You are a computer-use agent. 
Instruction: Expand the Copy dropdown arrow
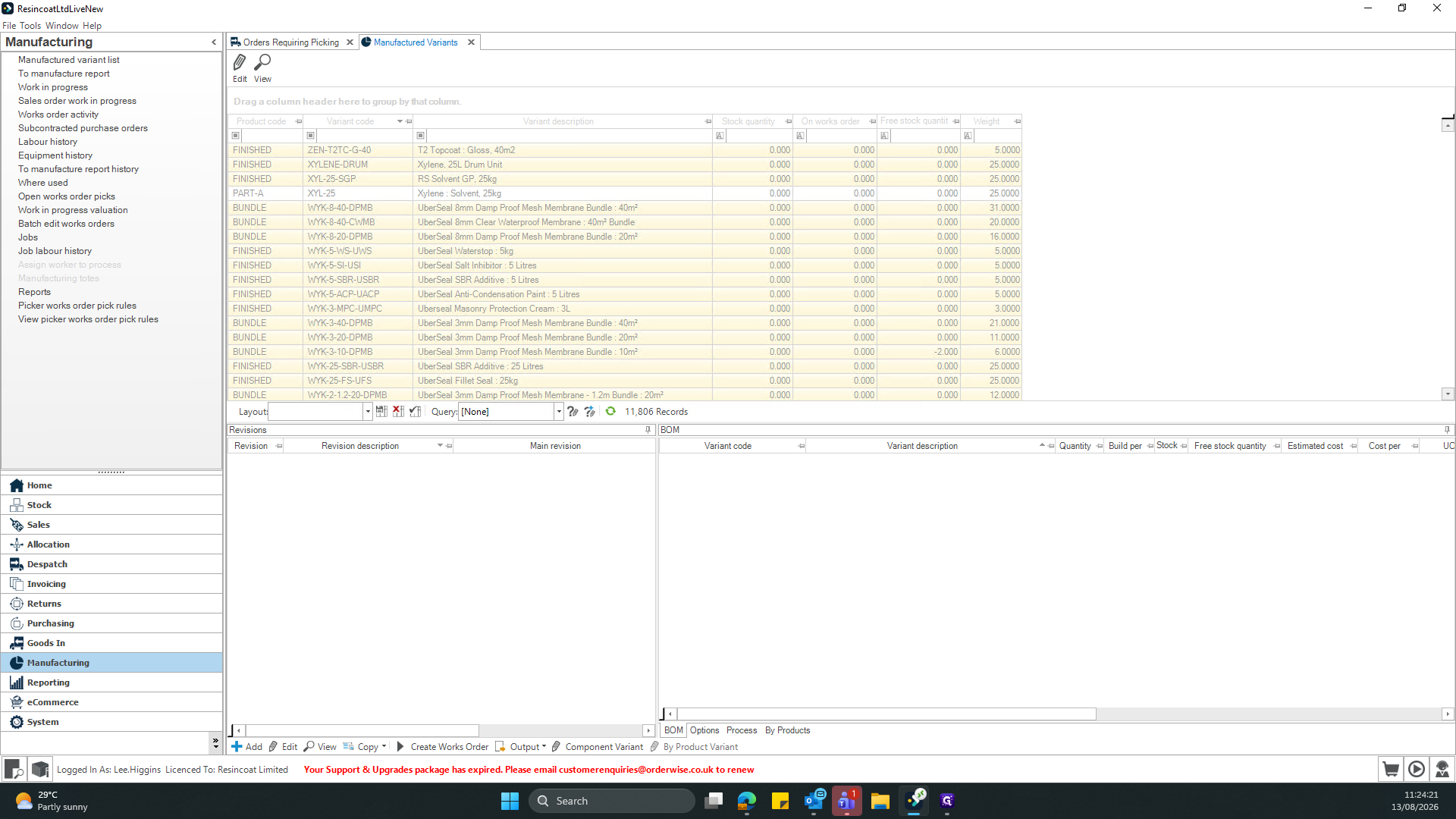point(384,746)
